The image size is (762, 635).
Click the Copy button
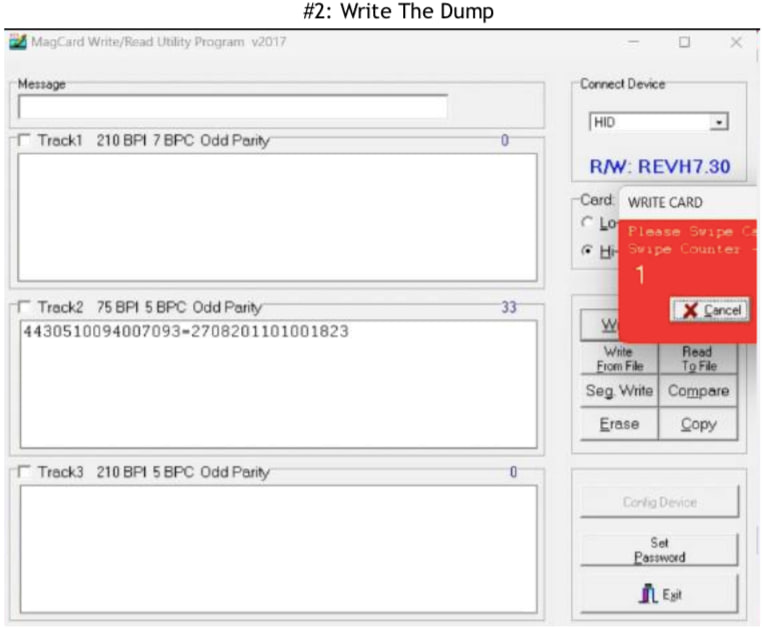(698, 424)
